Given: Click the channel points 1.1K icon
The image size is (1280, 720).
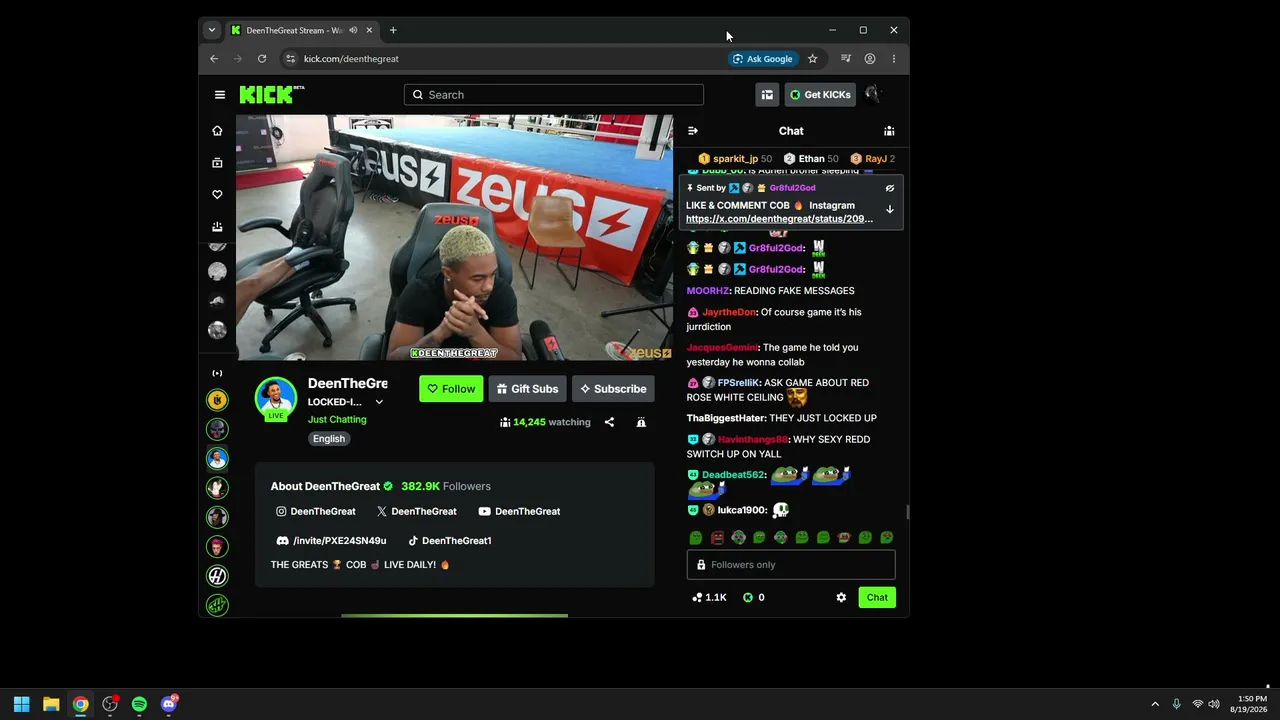Looking at the screenshot, I should click(709, 598).
